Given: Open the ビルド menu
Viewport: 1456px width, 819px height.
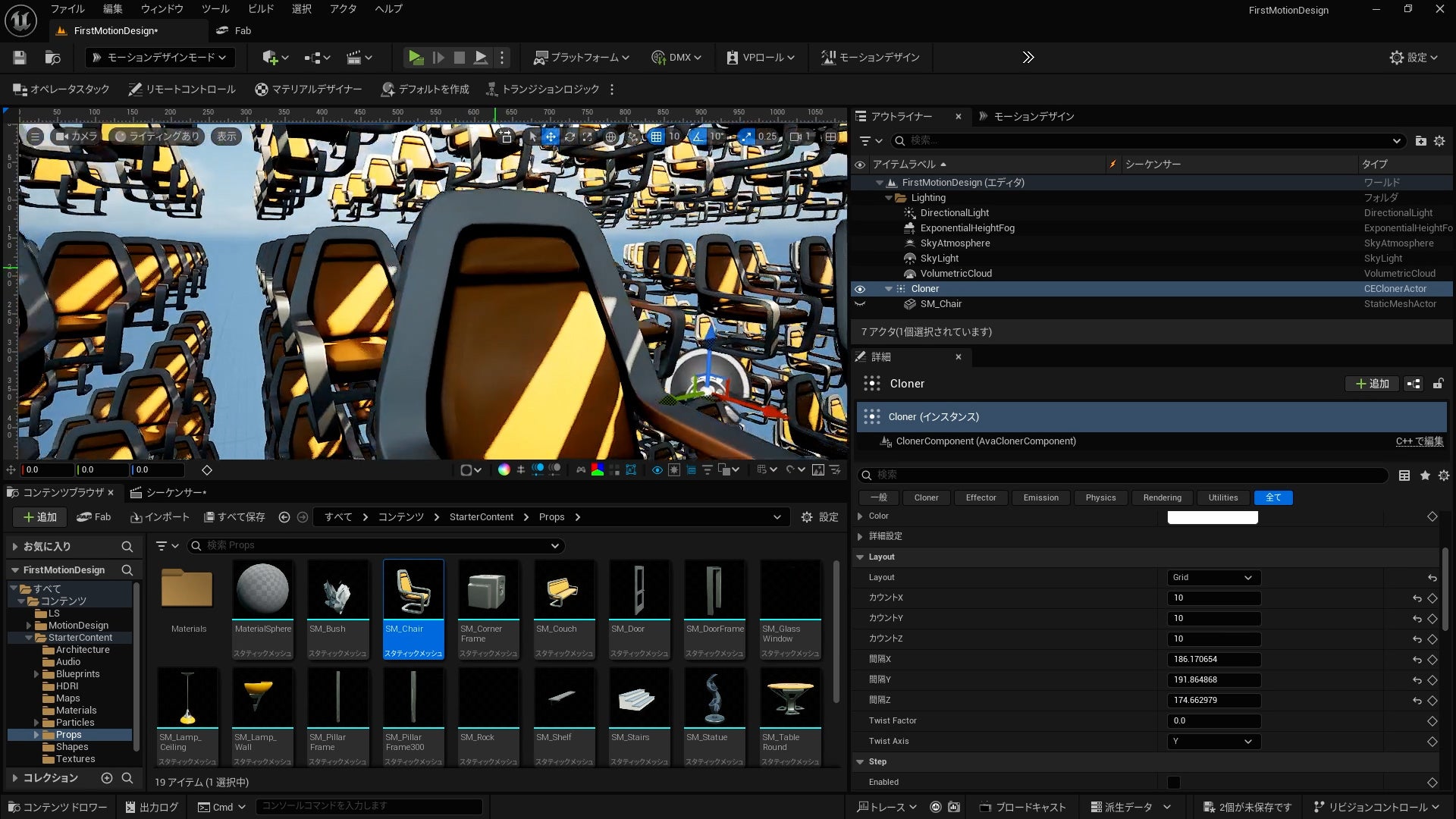Looking at the screenshot, I should (260, 9).
